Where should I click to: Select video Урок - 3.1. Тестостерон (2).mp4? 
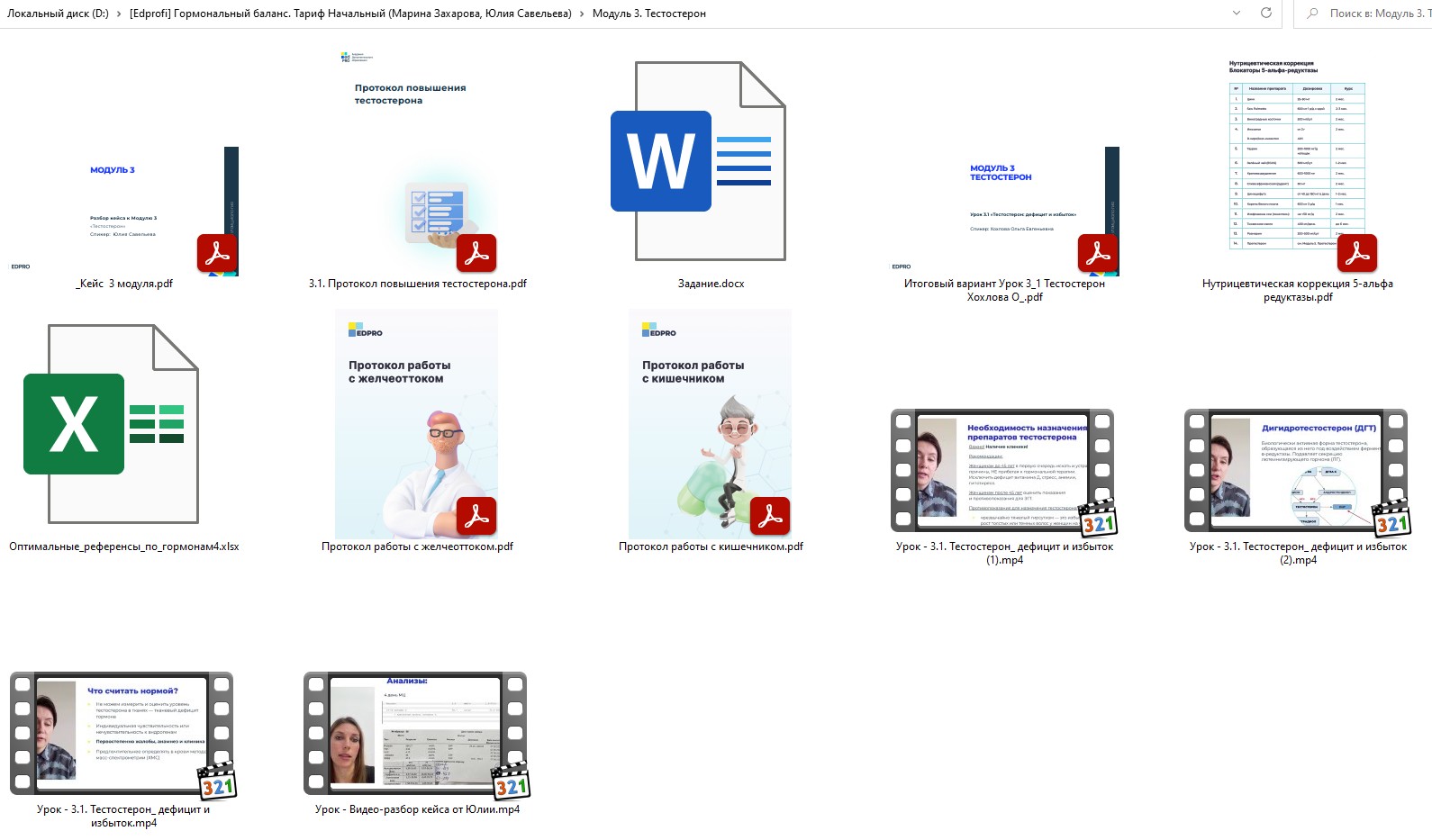[x=1297, y=471]
